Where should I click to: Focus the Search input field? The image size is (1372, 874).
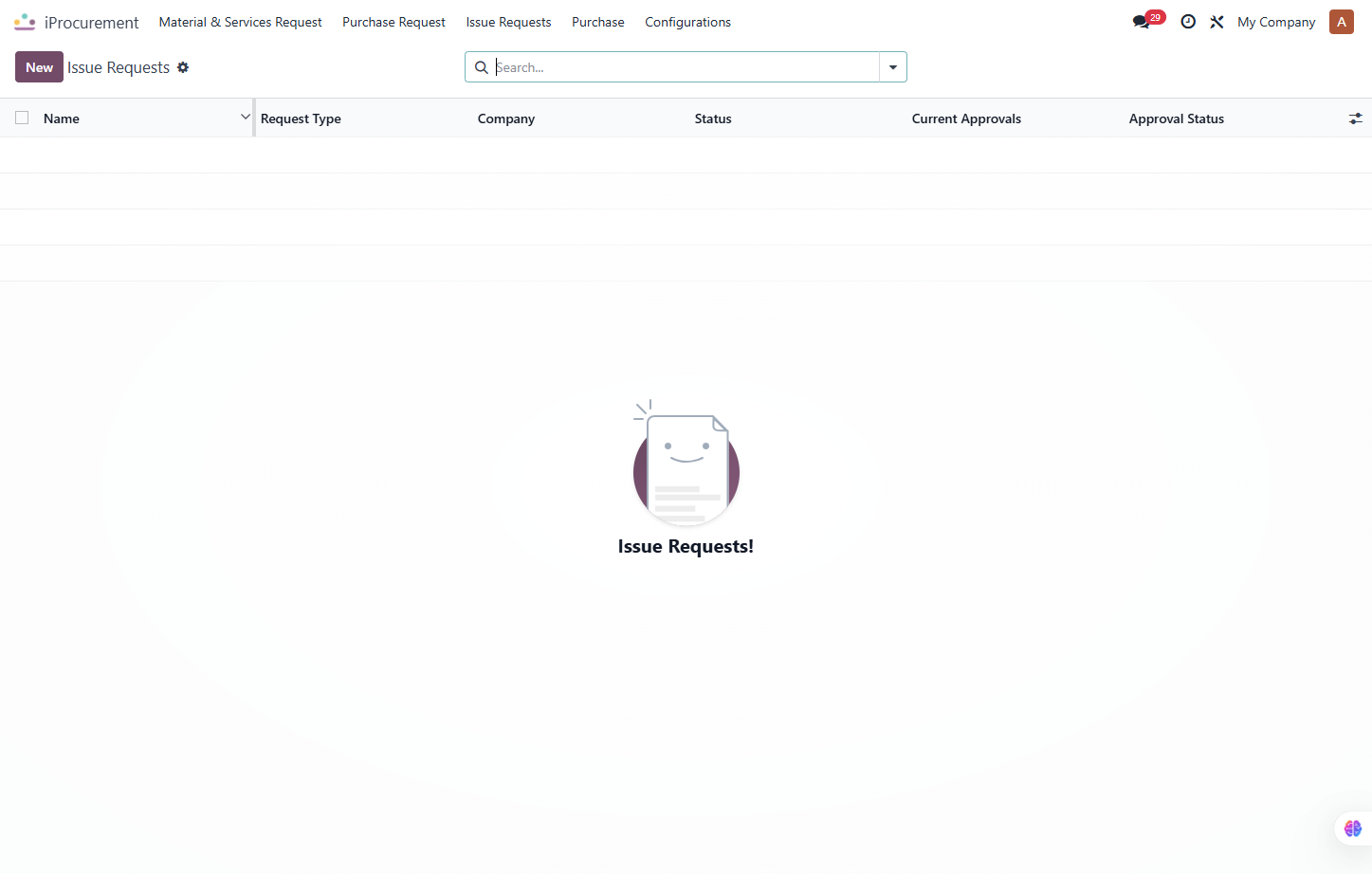(686, 67)
